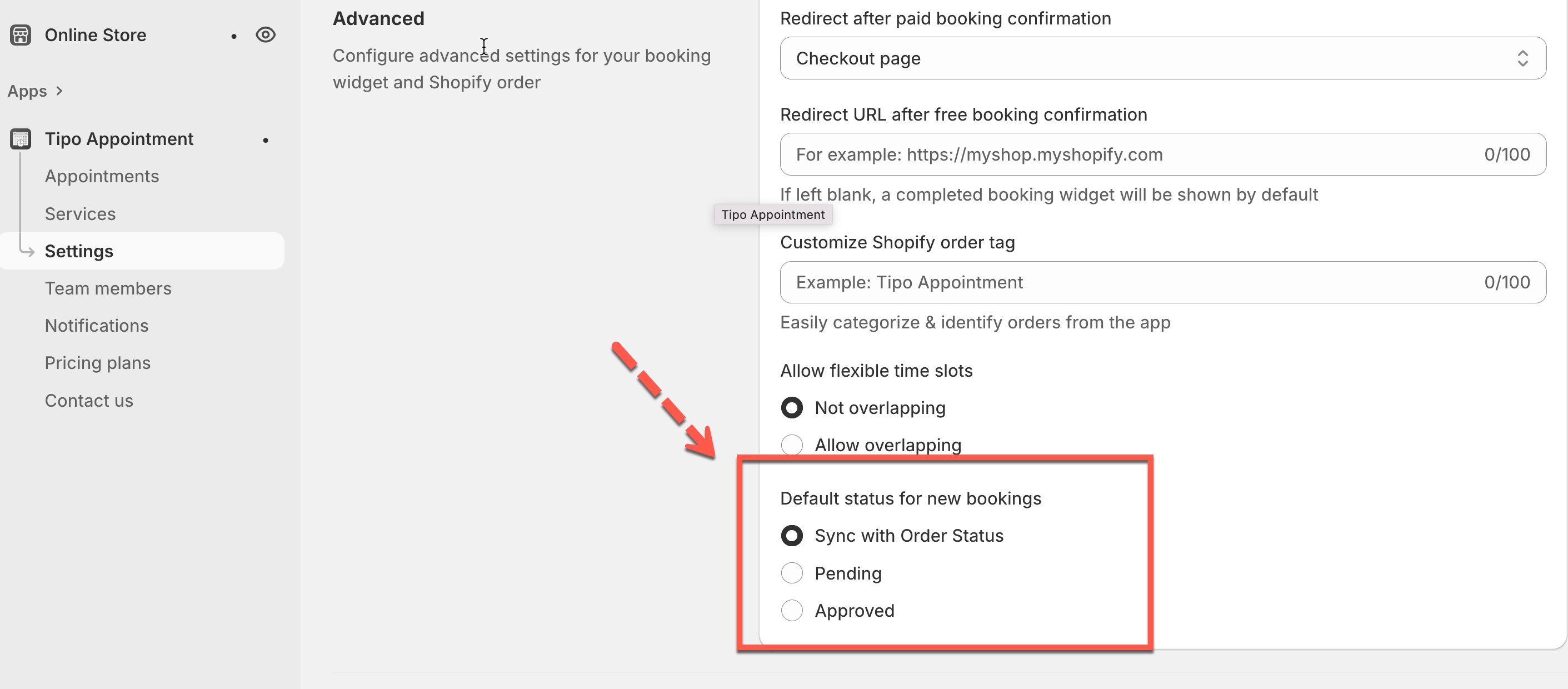This screenshot has width=1568, height=689.
Task: Select Sync with Order Status radio
Action: point(792,536)
